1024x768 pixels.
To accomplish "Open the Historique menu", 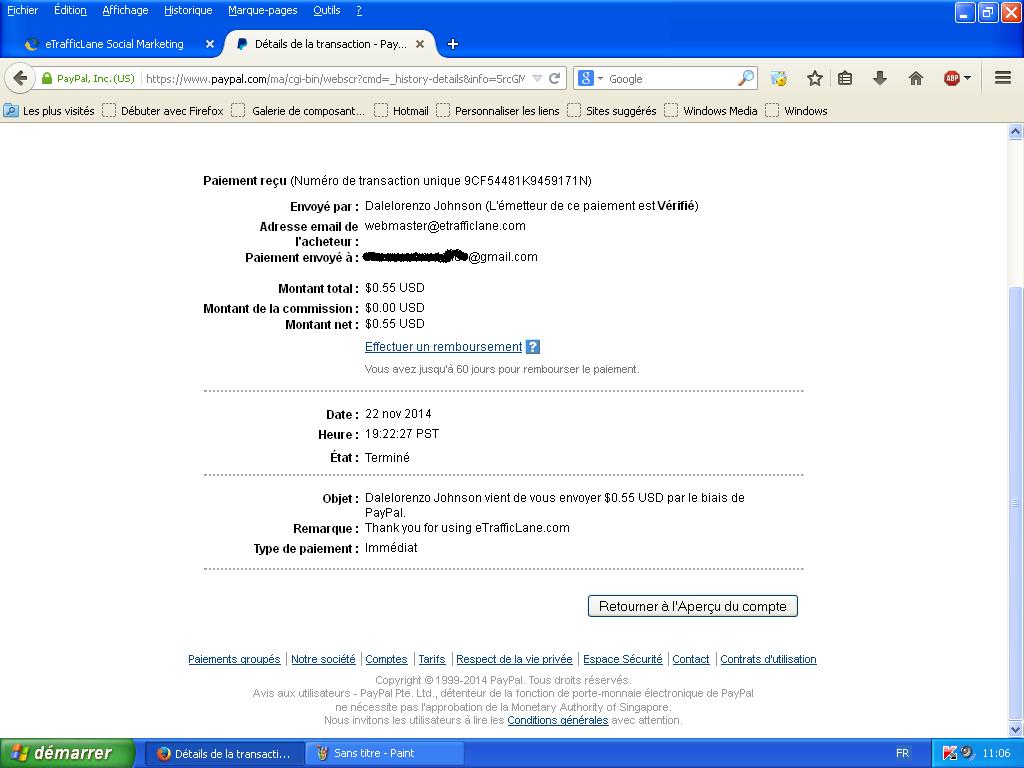I will (x=188, y=10).
